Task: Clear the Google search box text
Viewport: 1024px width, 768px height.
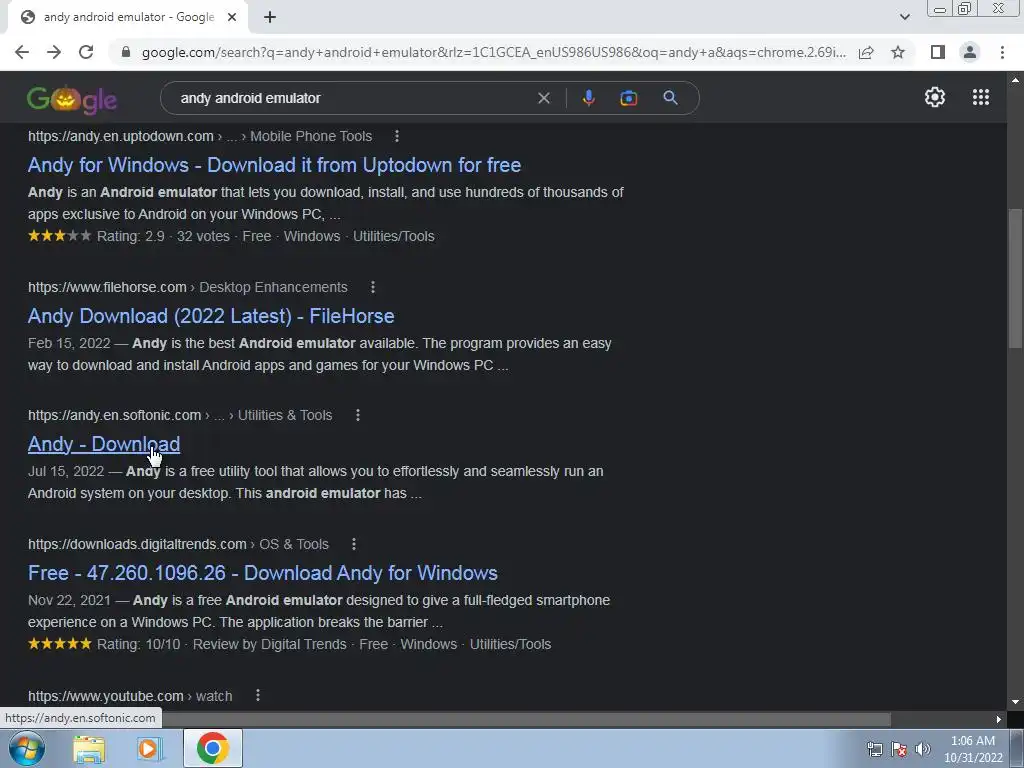Action: 543,98
